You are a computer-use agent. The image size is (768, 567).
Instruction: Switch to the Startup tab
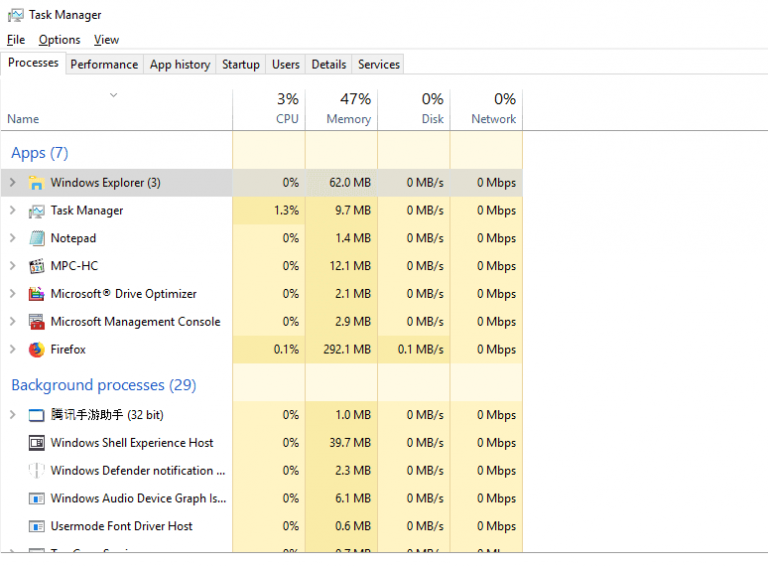[x=240, y=65]
